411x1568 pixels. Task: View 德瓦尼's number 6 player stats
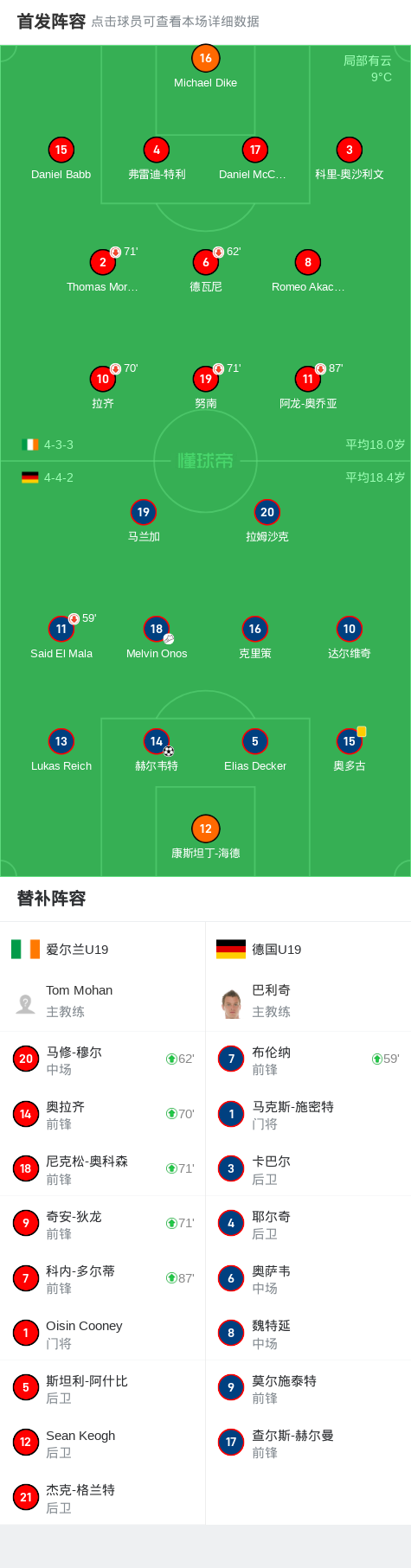(x=205, y=262)
